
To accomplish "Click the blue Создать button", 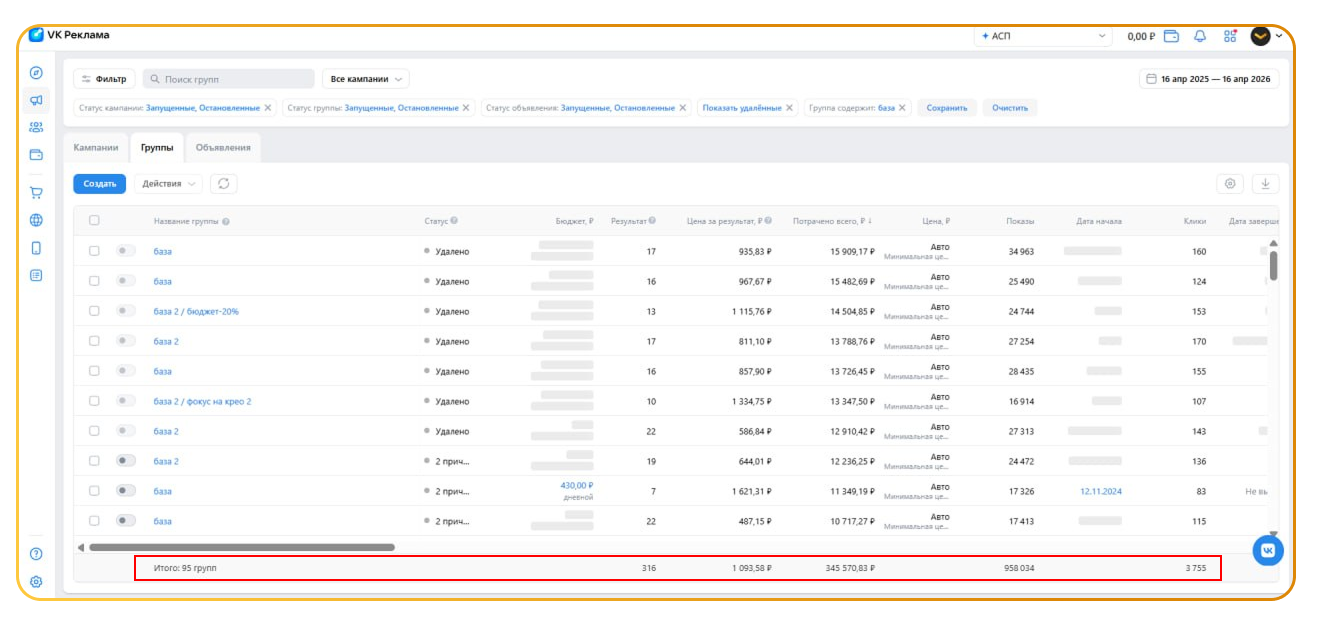I will [x=99, y=183].
